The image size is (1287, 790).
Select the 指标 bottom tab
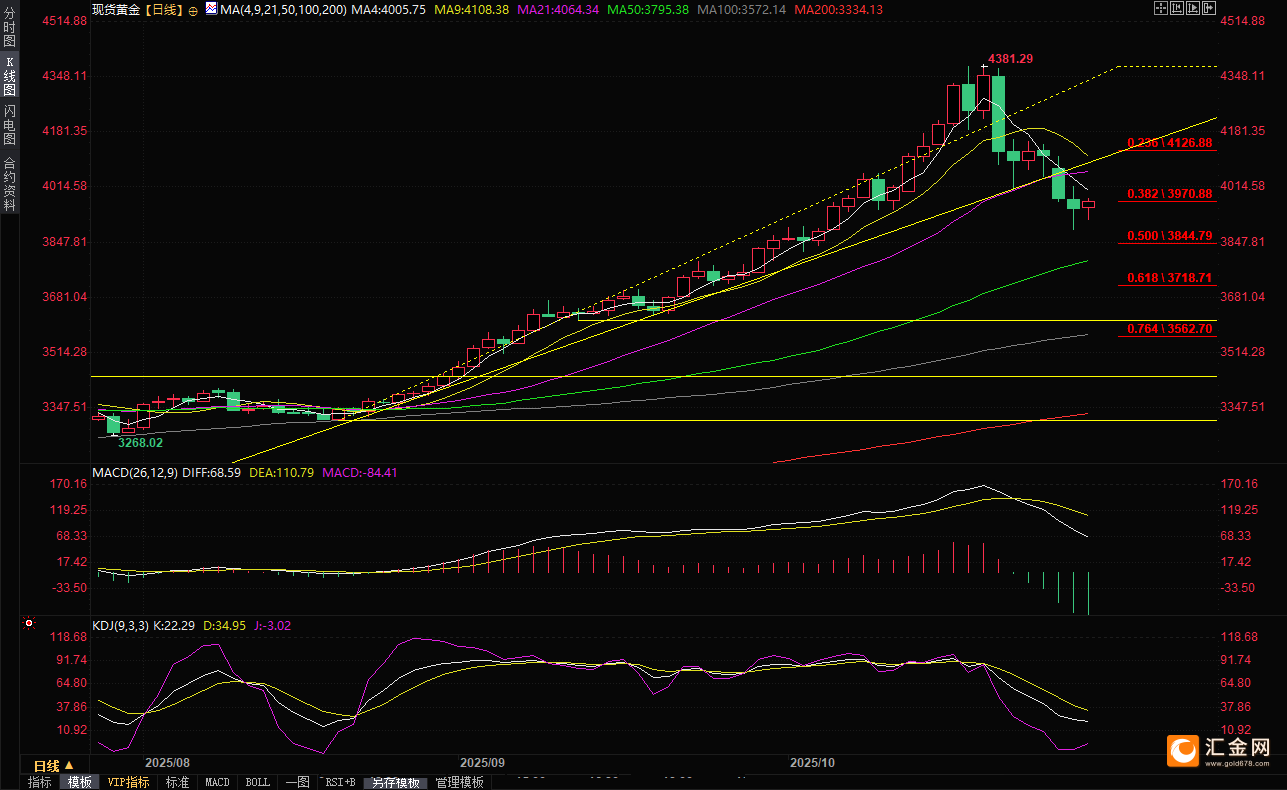pos(40,782)
